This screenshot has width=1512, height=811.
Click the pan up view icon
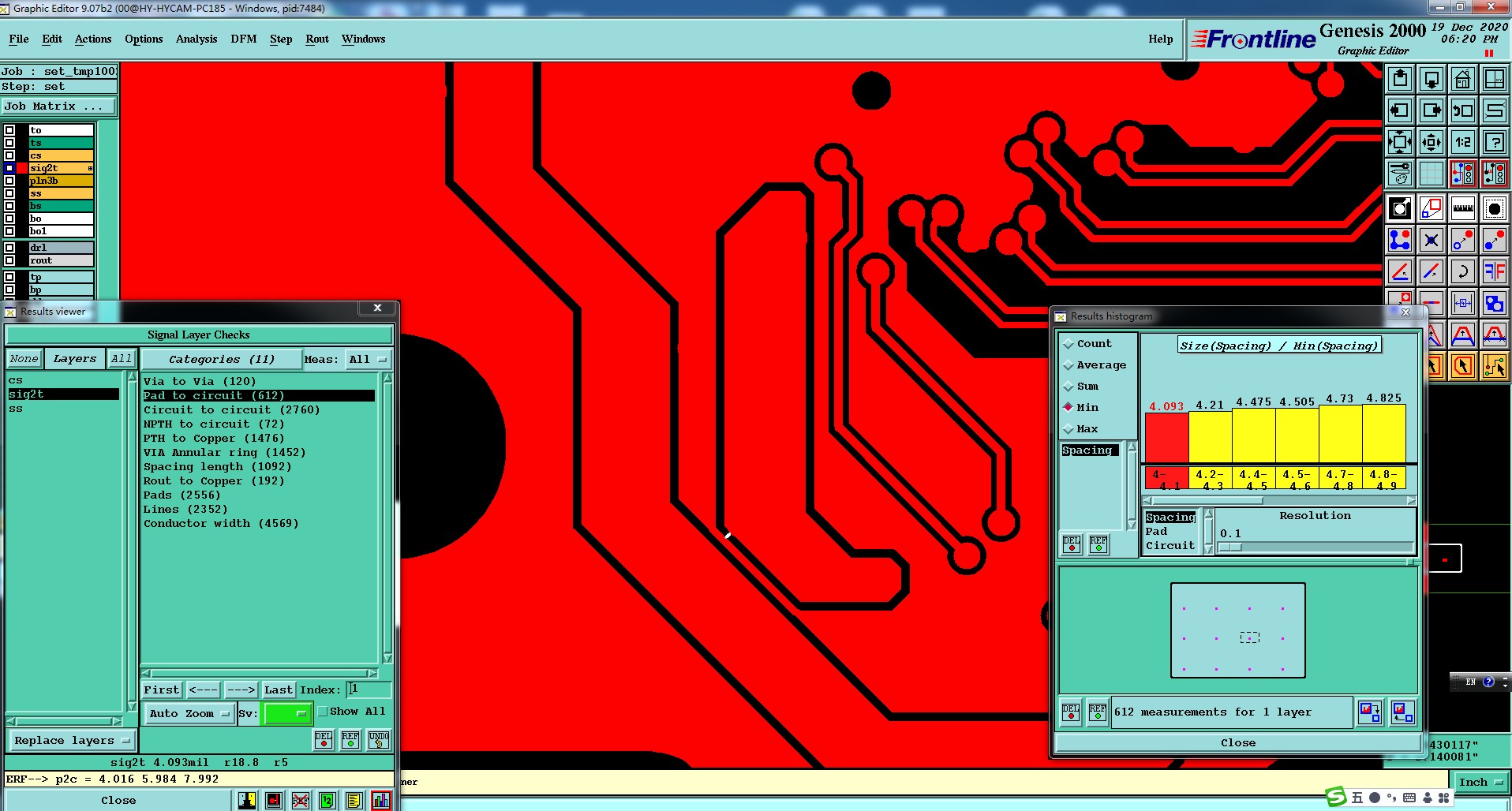tap(1400, 79)
